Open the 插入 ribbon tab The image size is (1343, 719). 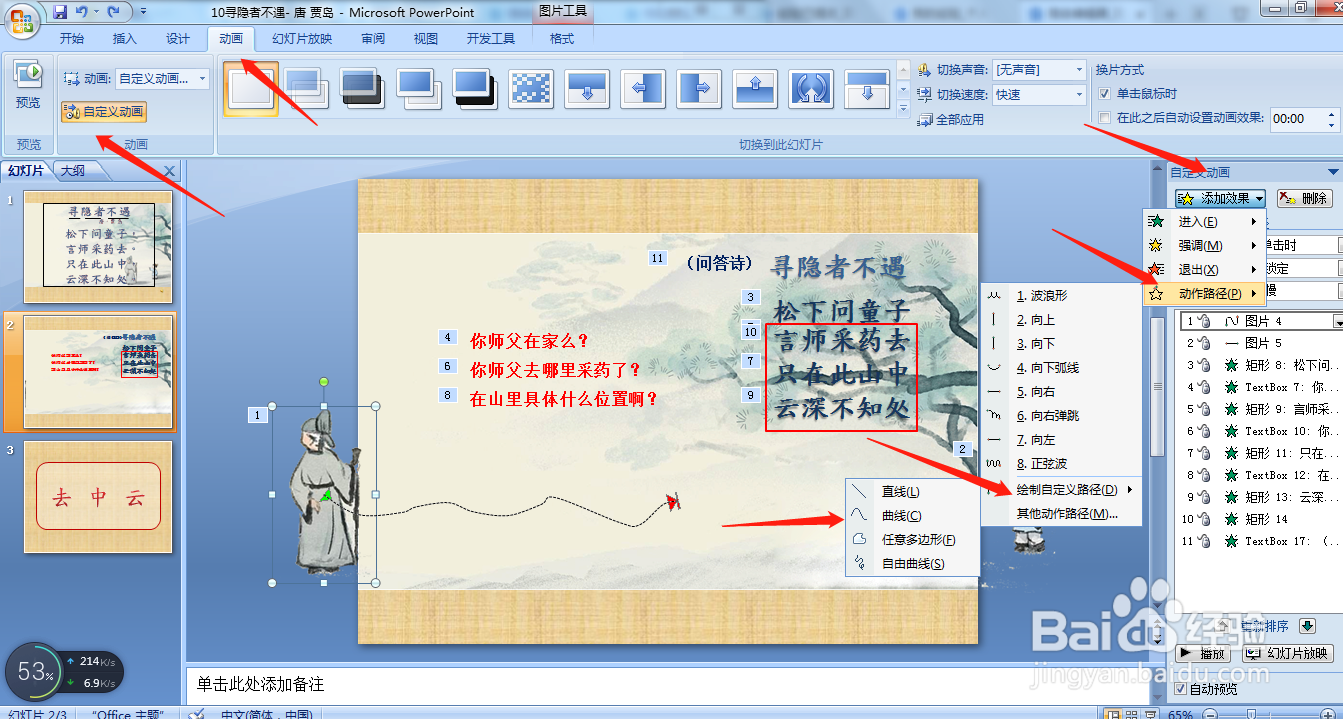125,39
